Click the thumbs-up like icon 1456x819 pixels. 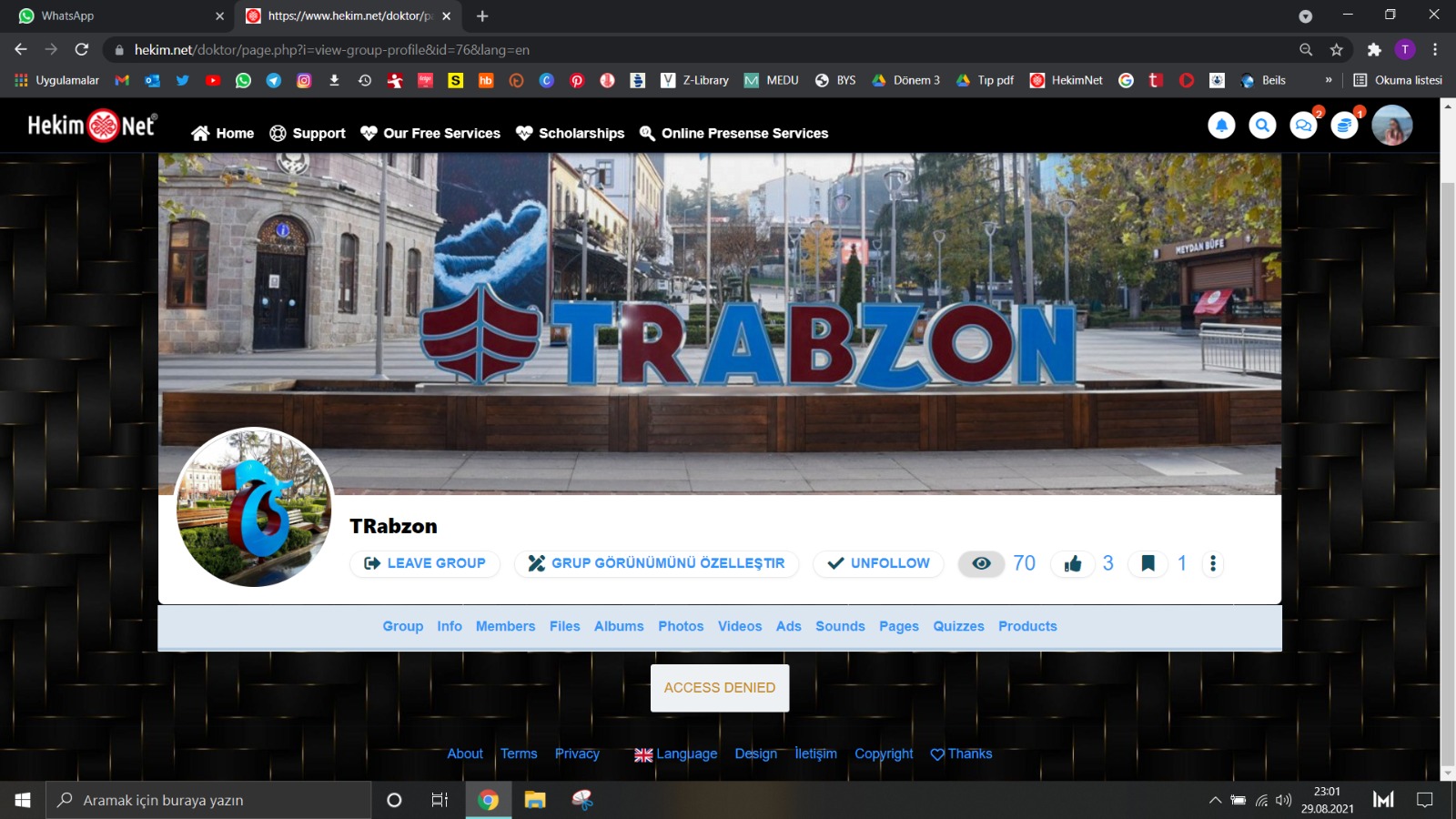(1073, 564)
